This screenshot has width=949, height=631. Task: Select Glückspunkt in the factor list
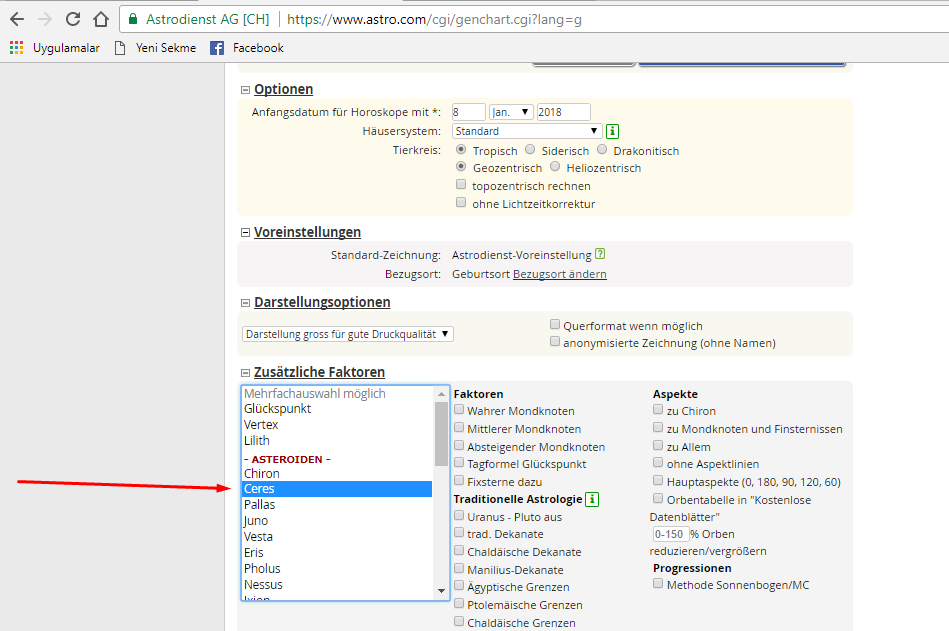point(337,409)
